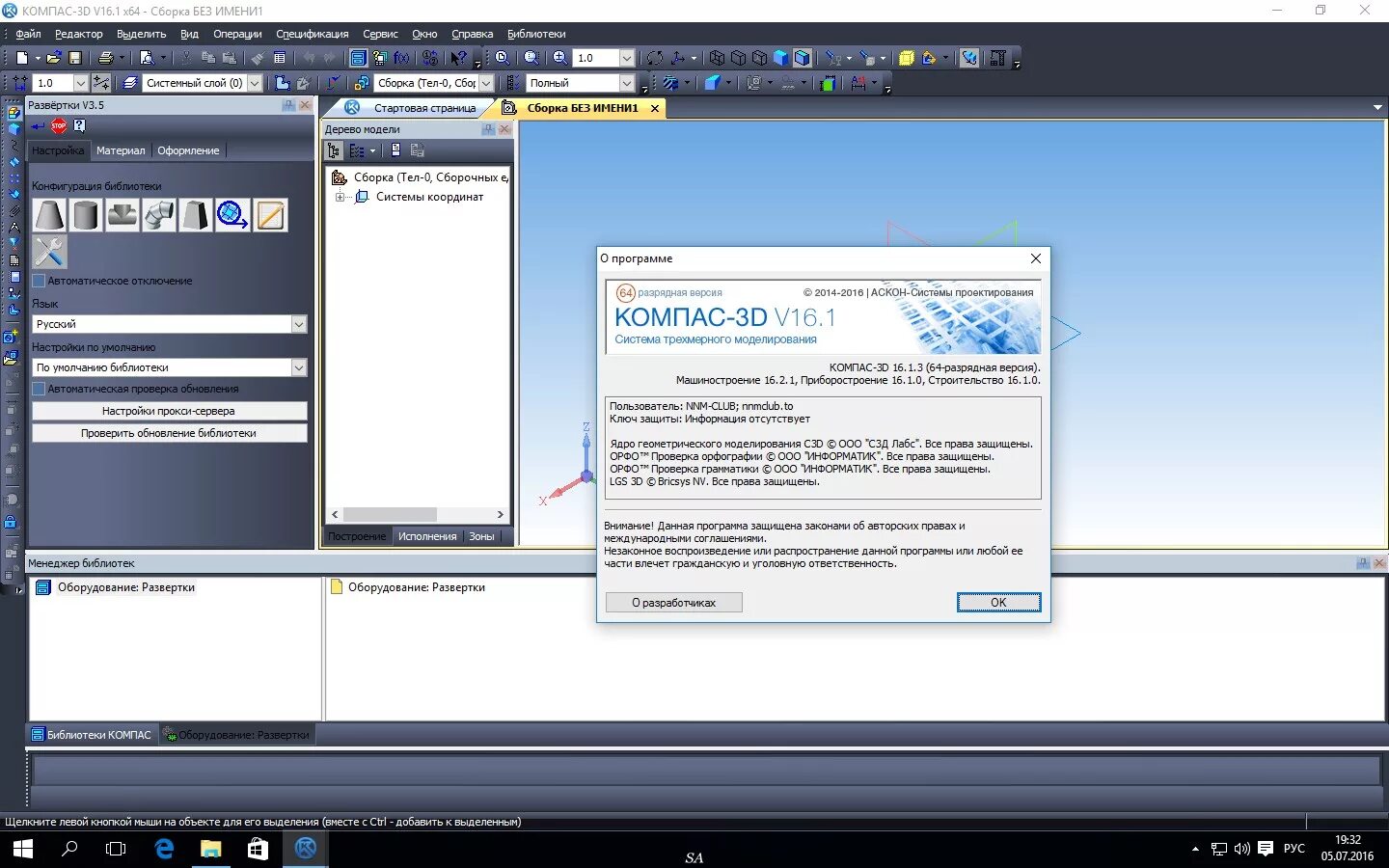Pin the Дерево модели panel
This screenshot has width=1389, height=868.
(488, 129)
